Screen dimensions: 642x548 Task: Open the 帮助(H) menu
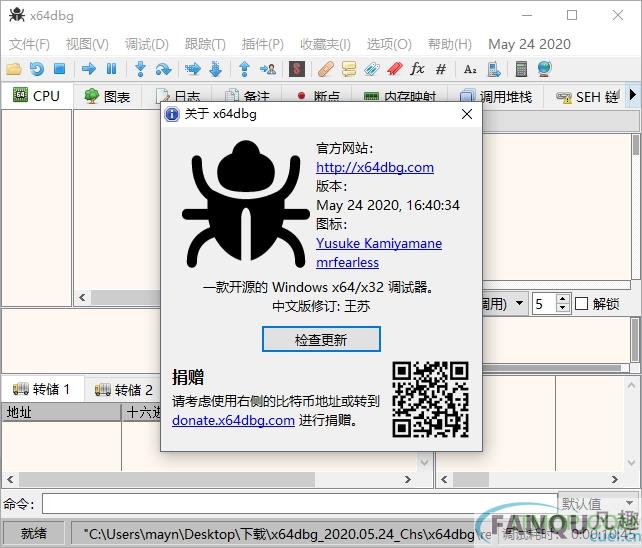[450, 44]
